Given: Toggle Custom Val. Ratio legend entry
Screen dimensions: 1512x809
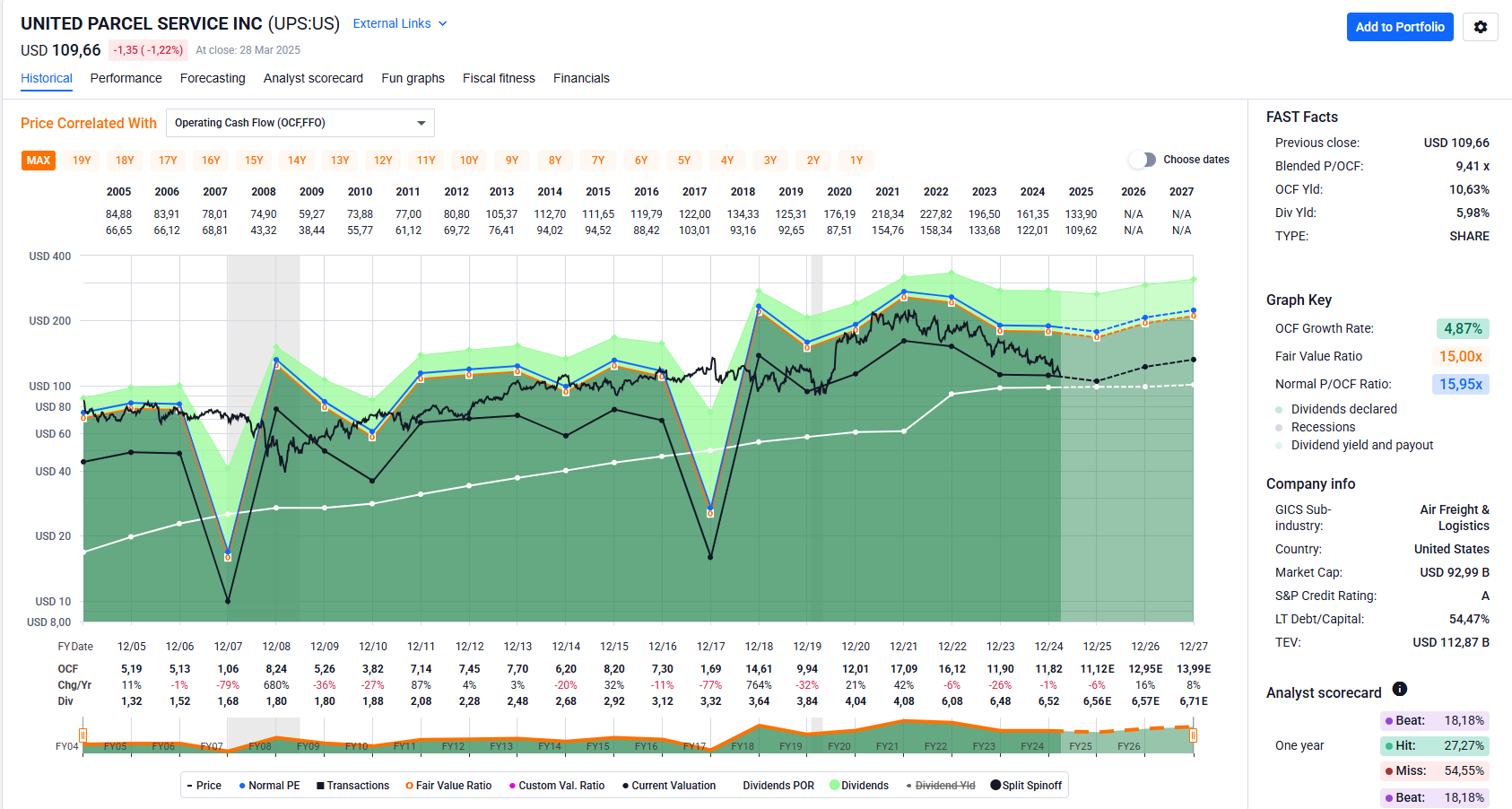Looking at the screenshot, I should 556,786.
